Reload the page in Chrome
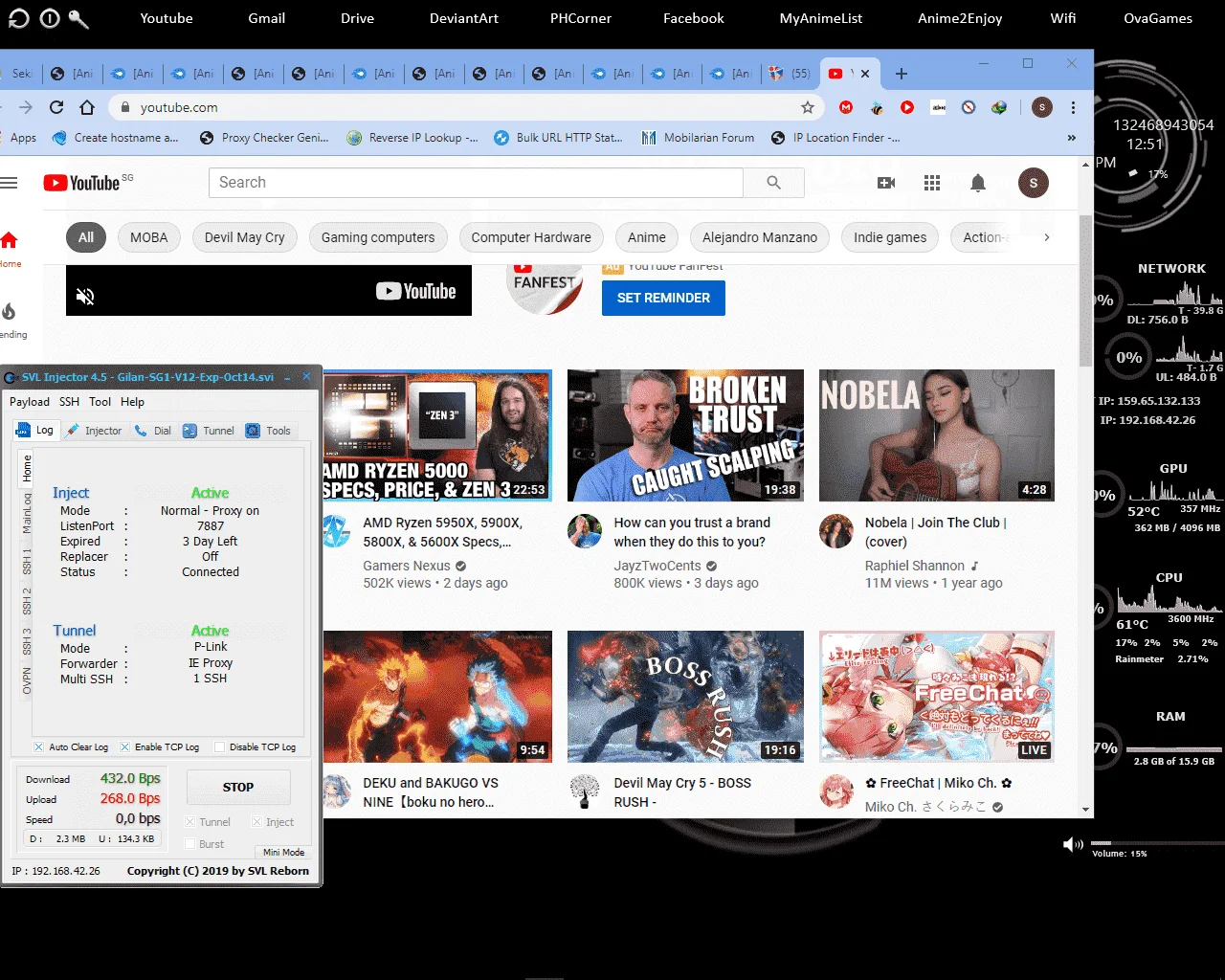 tap(56, 107)
